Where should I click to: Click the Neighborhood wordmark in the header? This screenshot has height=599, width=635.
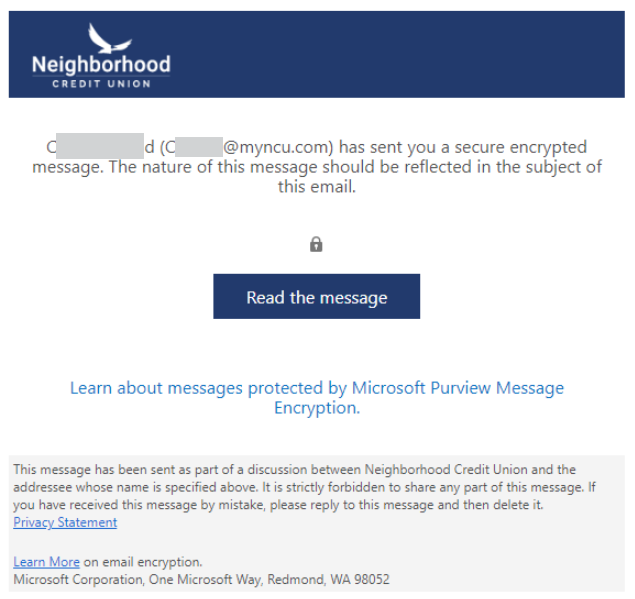pyautogui.click(x=101, y=65)
